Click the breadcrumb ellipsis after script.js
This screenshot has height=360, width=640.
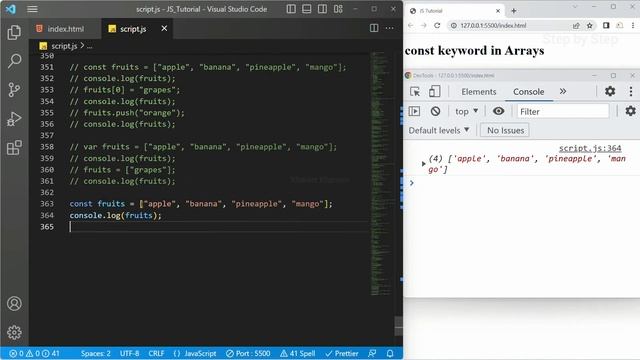coord(89,46)
